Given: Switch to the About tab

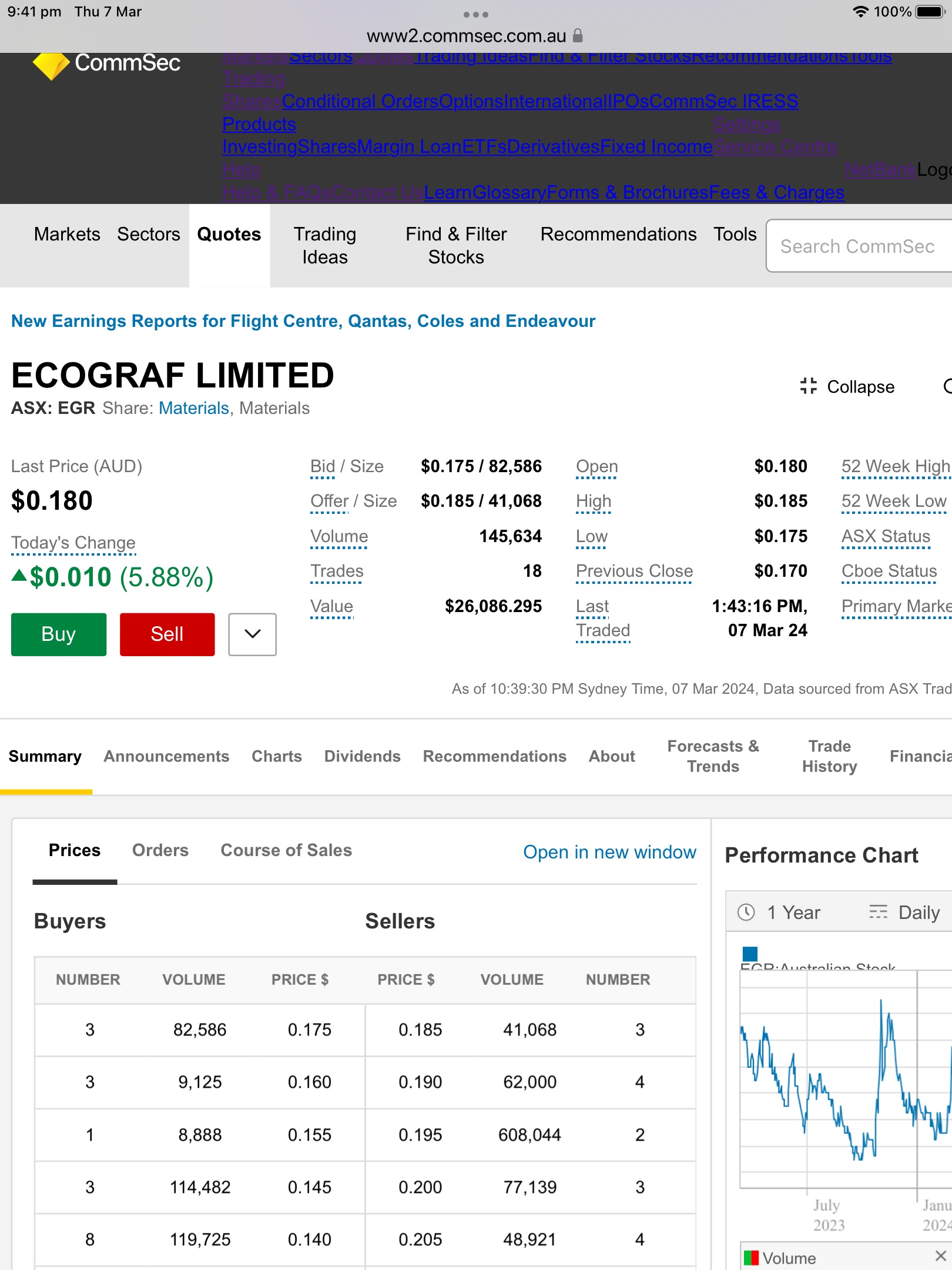Looking at the screenshot, I should pyautogui.click(x=612, y=756).
